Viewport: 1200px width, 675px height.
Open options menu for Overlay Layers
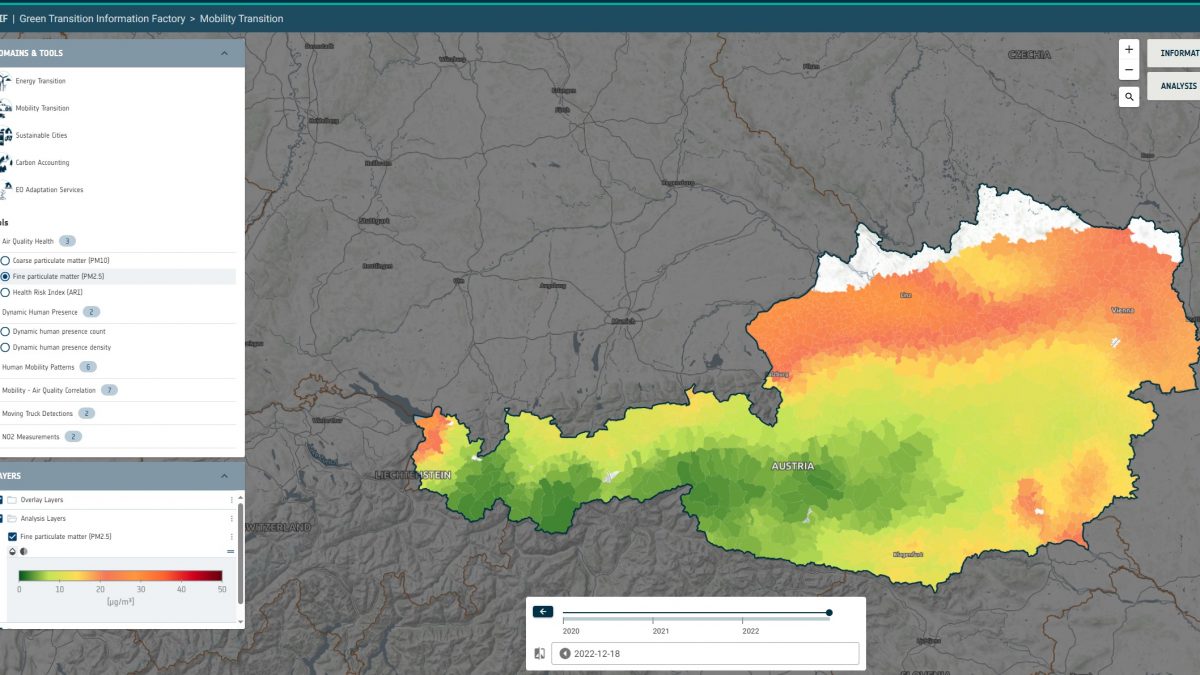tap(232, 500)
